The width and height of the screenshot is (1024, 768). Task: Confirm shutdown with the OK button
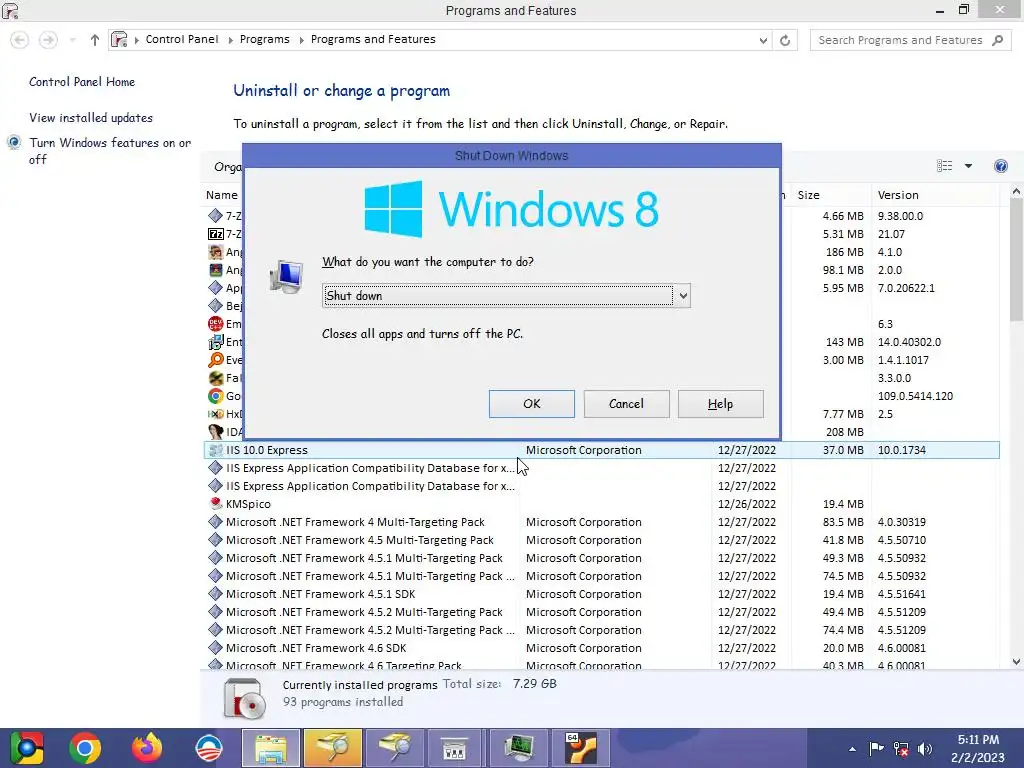(532, 404)
